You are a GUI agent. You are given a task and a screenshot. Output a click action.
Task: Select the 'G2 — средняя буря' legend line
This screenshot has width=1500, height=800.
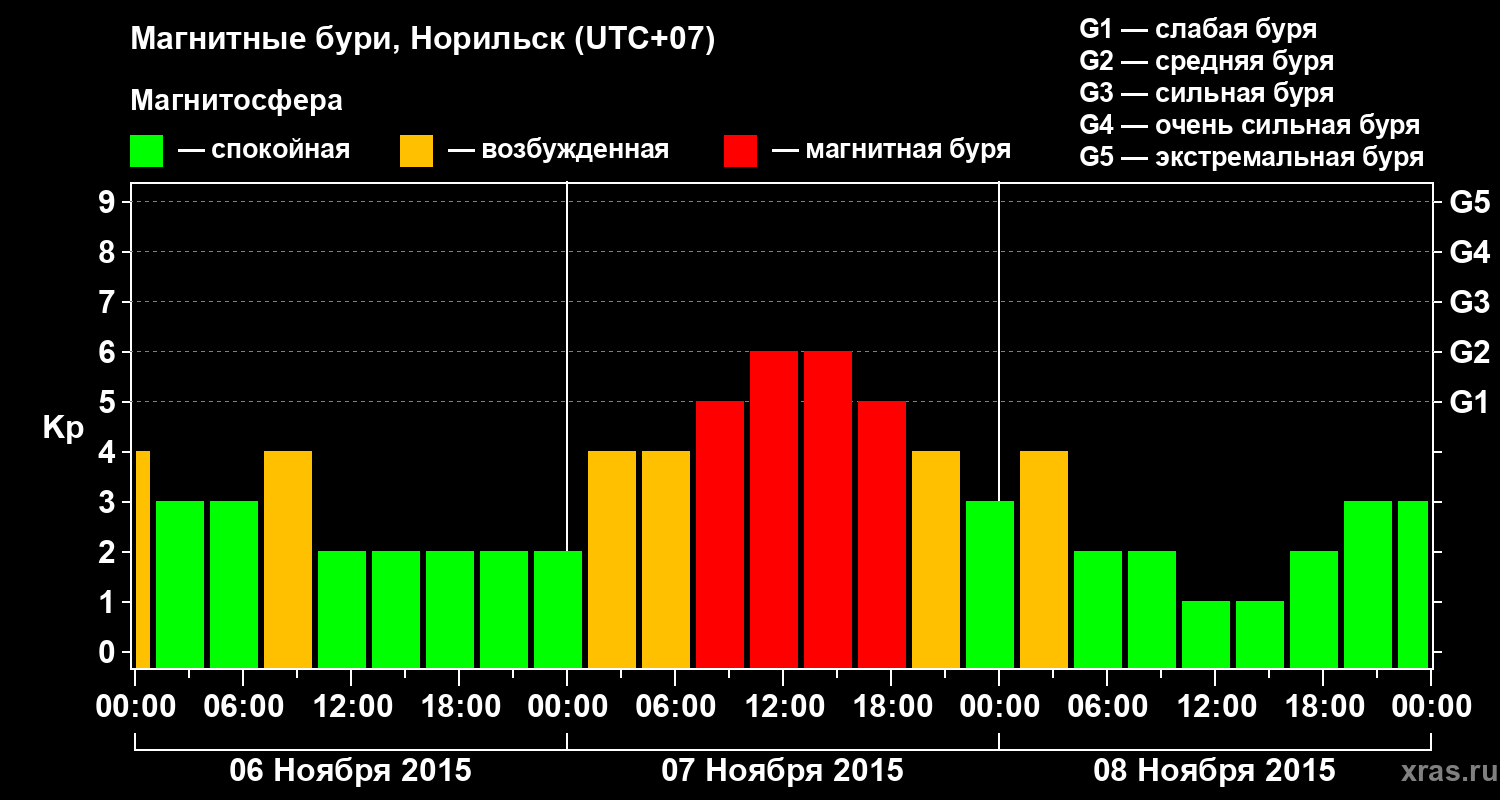[1206, 61]
